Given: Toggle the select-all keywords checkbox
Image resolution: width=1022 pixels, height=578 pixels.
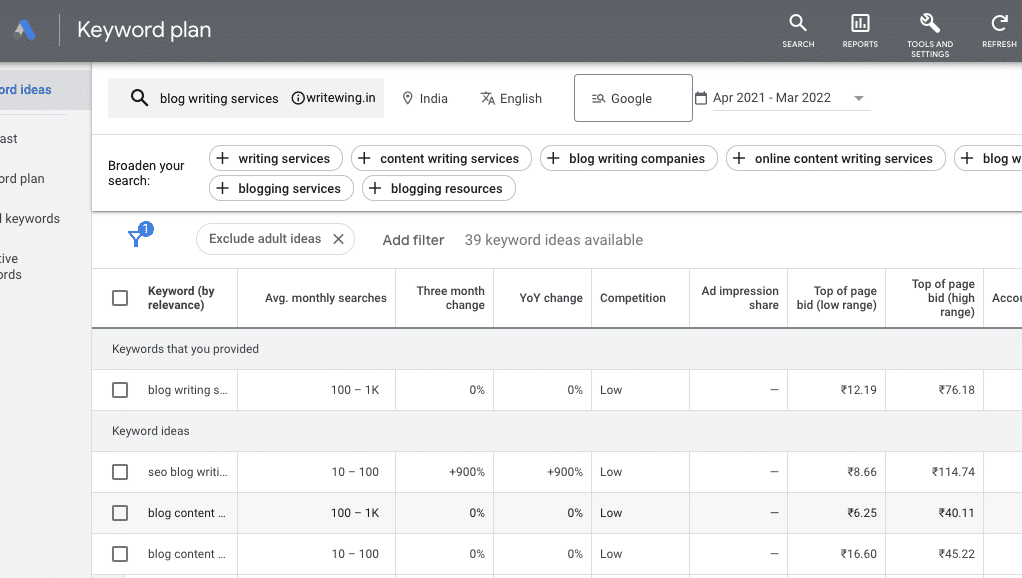Looking at the screenshot, I should [120, 298].
